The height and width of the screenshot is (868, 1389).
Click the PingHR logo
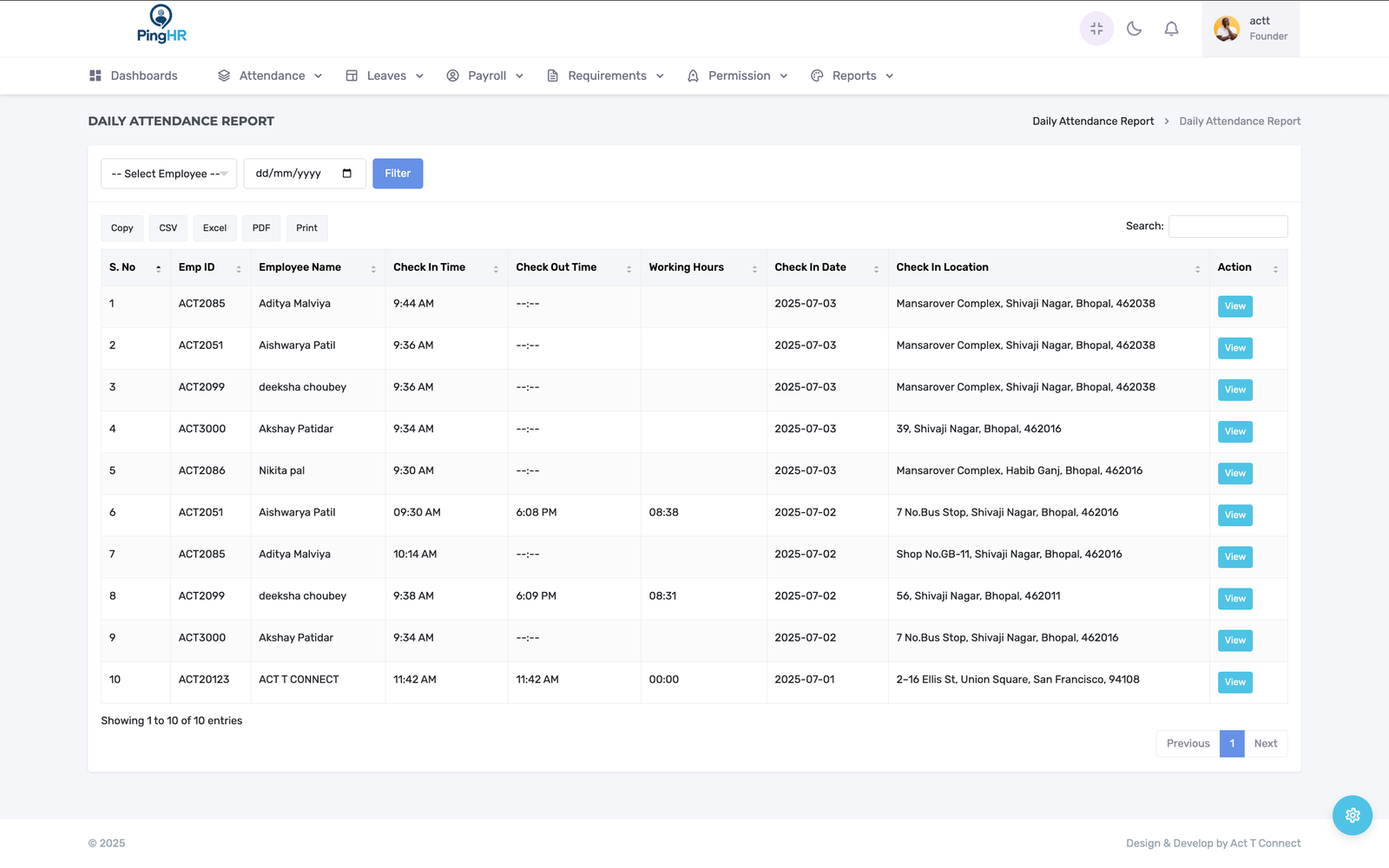[161, 24]
